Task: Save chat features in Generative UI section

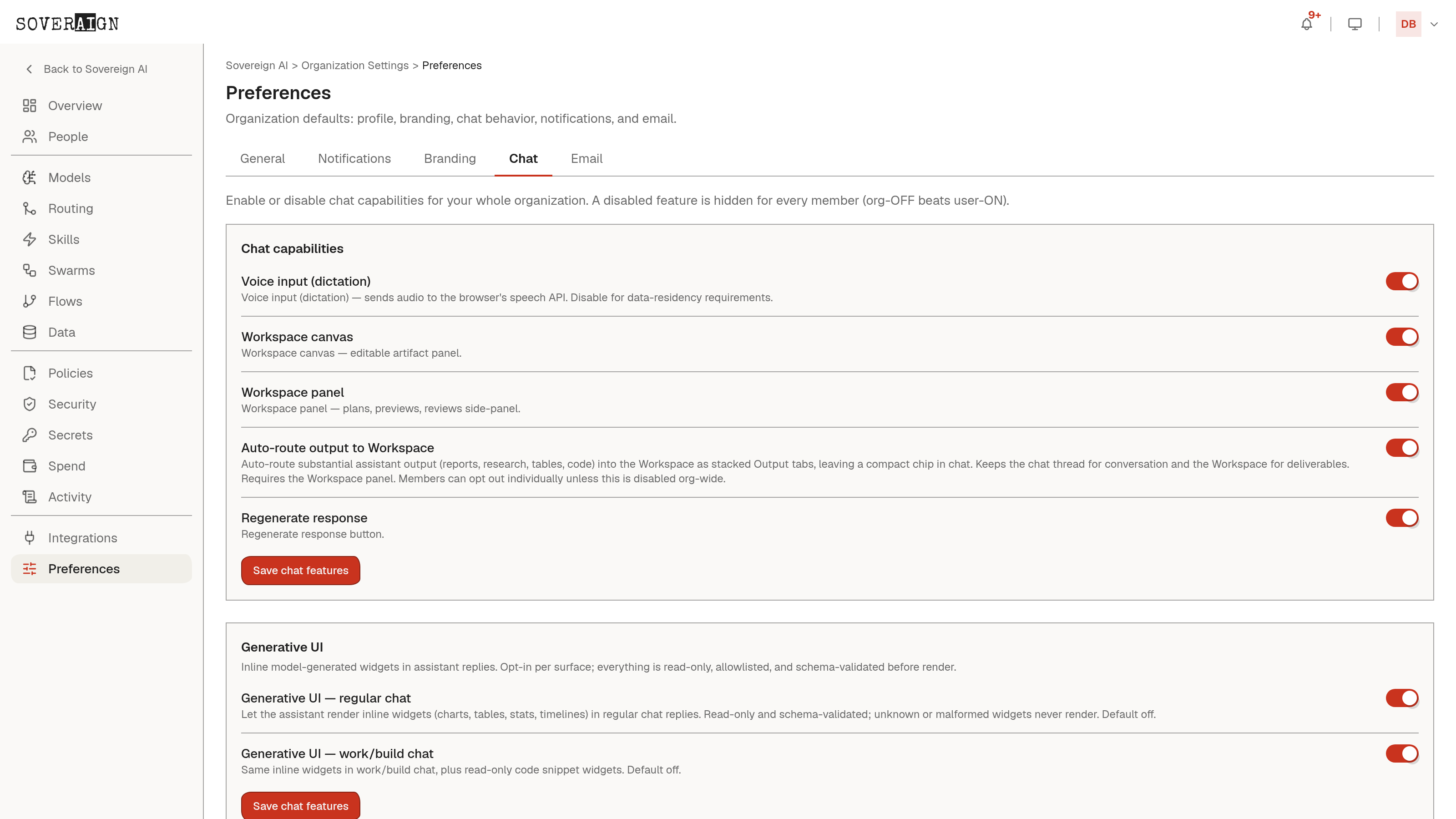Action: (x=300, y=805)
